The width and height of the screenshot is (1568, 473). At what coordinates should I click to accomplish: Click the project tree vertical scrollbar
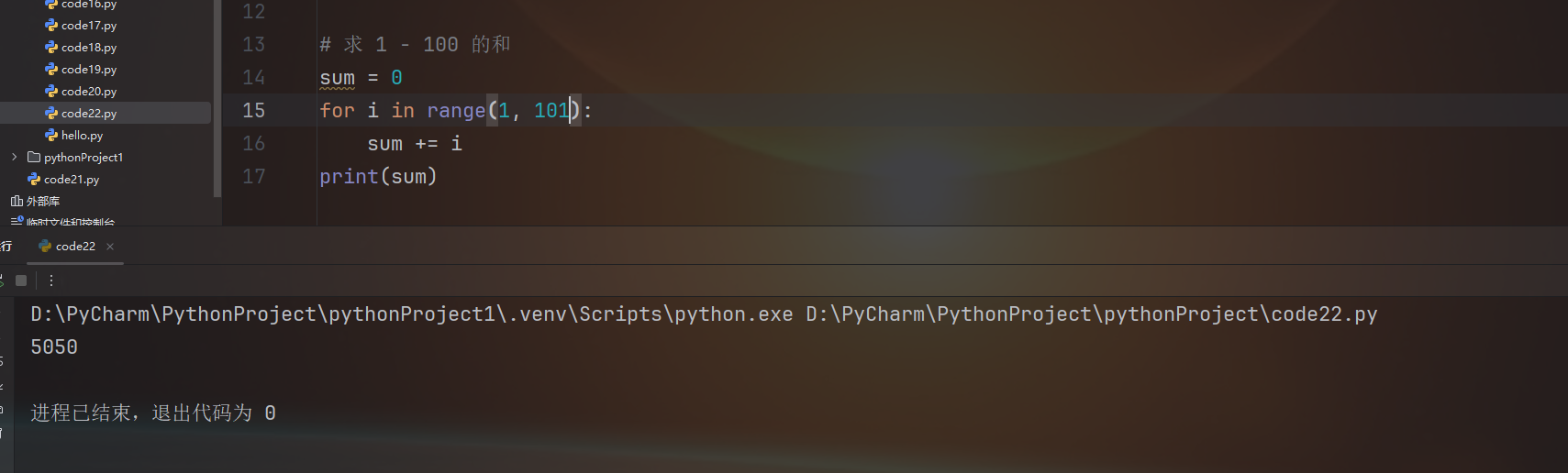(x=217, y=98)
